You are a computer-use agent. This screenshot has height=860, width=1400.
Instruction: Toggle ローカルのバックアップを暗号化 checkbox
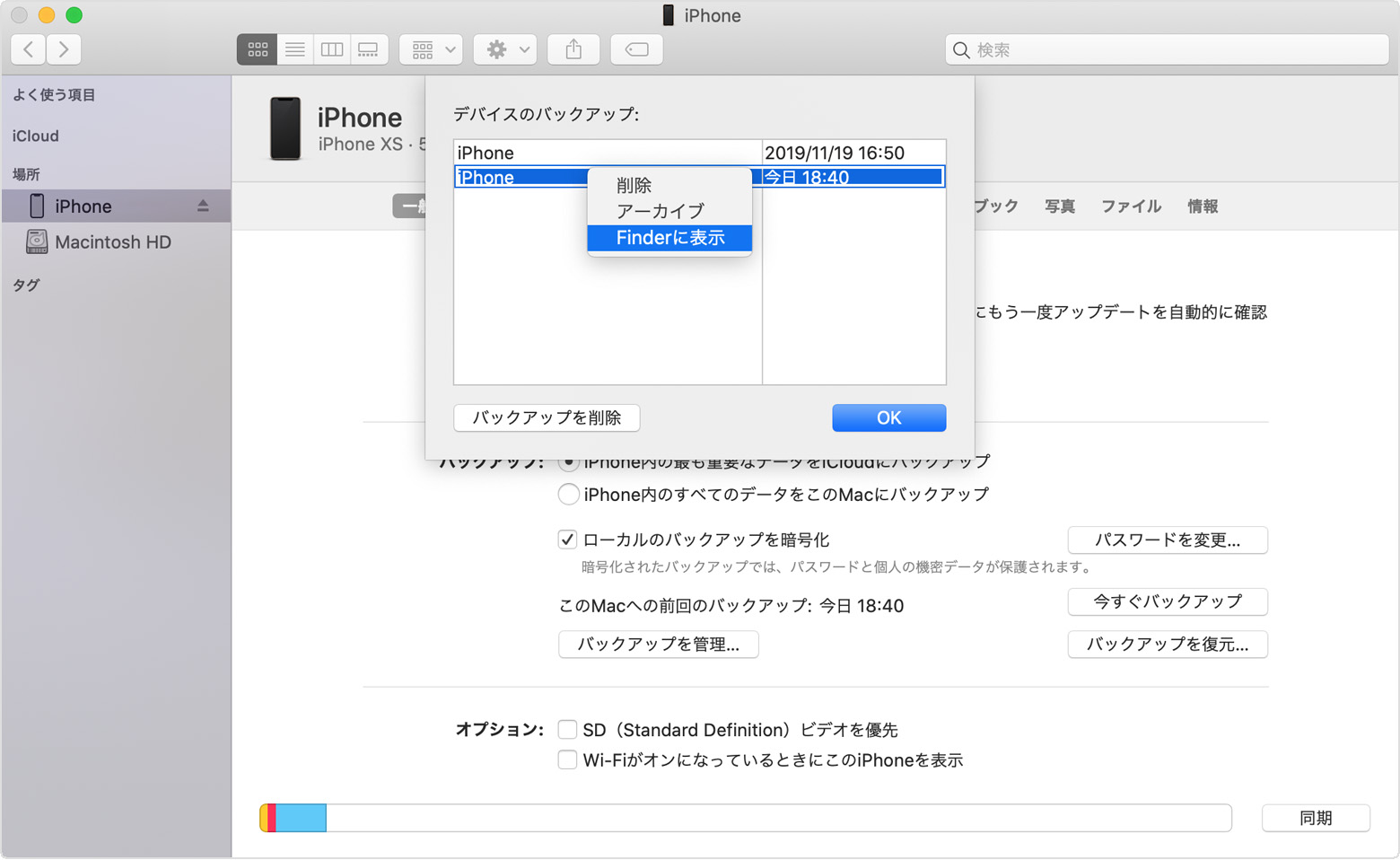567,540
